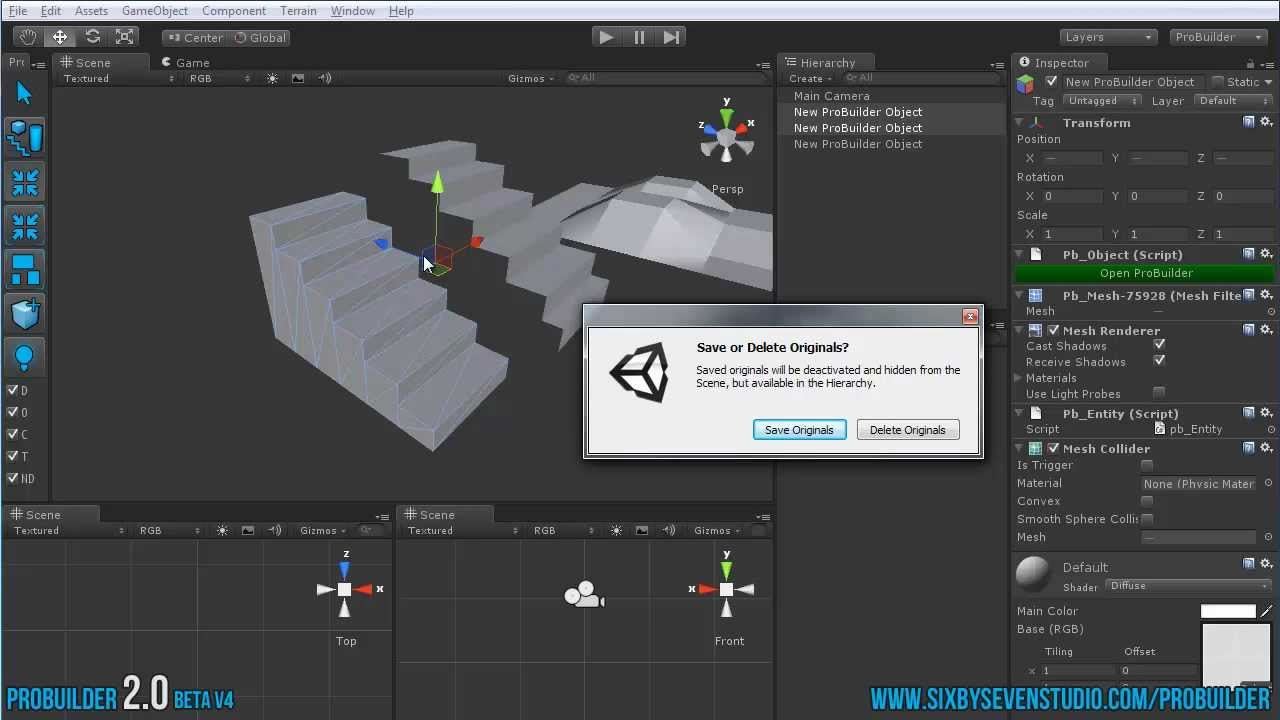Toggle Receive Shadows checkbox

[x=1159, y=361]
